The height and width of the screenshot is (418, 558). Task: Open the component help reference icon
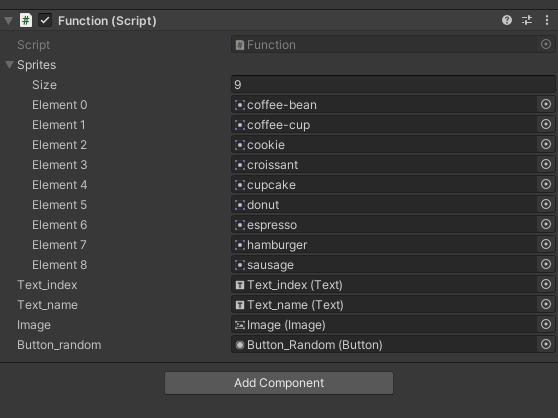tap(507, 20)
